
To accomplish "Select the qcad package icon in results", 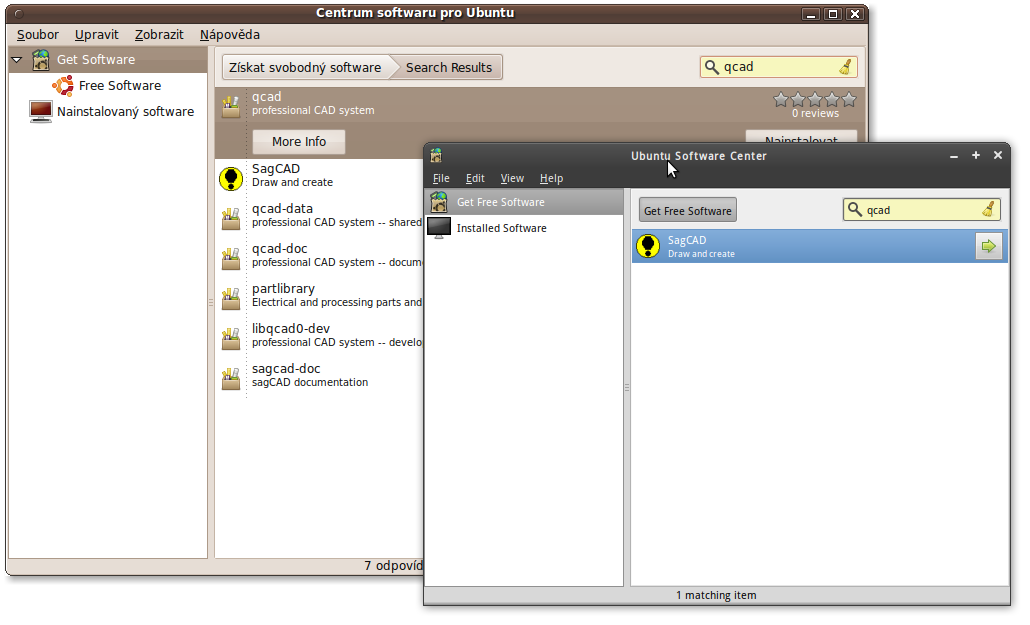I will tap(231, 106).
